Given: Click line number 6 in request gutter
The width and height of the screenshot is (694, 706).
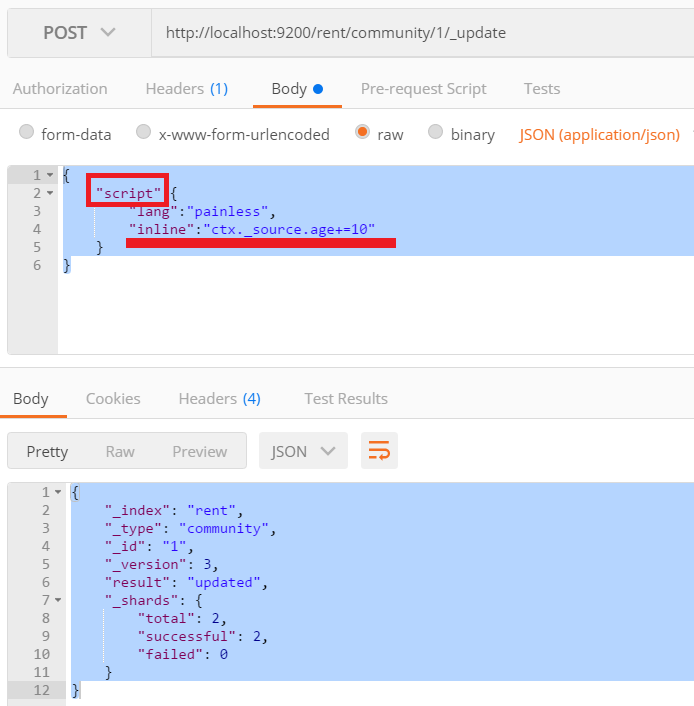Looking at the screenshot, I should coord(37,265).
